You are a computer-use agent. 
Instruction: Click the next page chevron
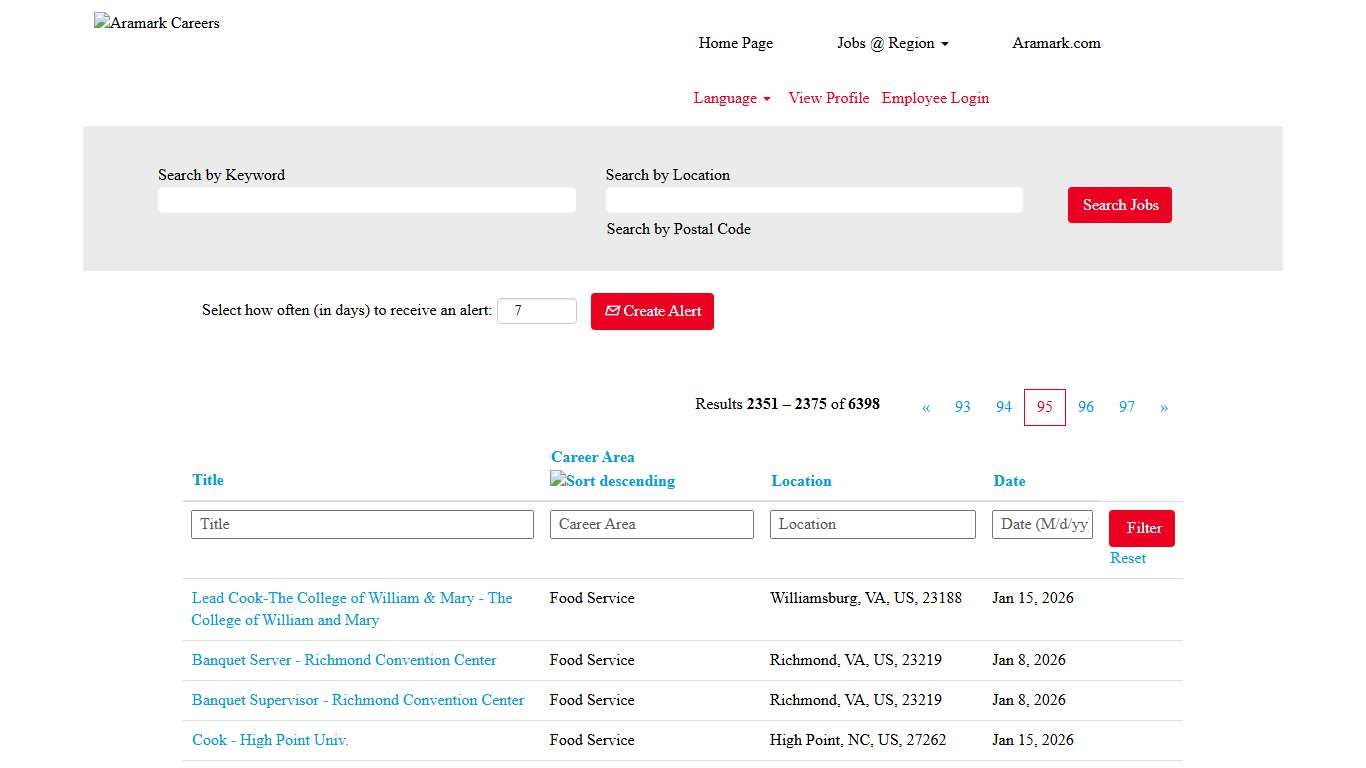(x=1164, y=407)
